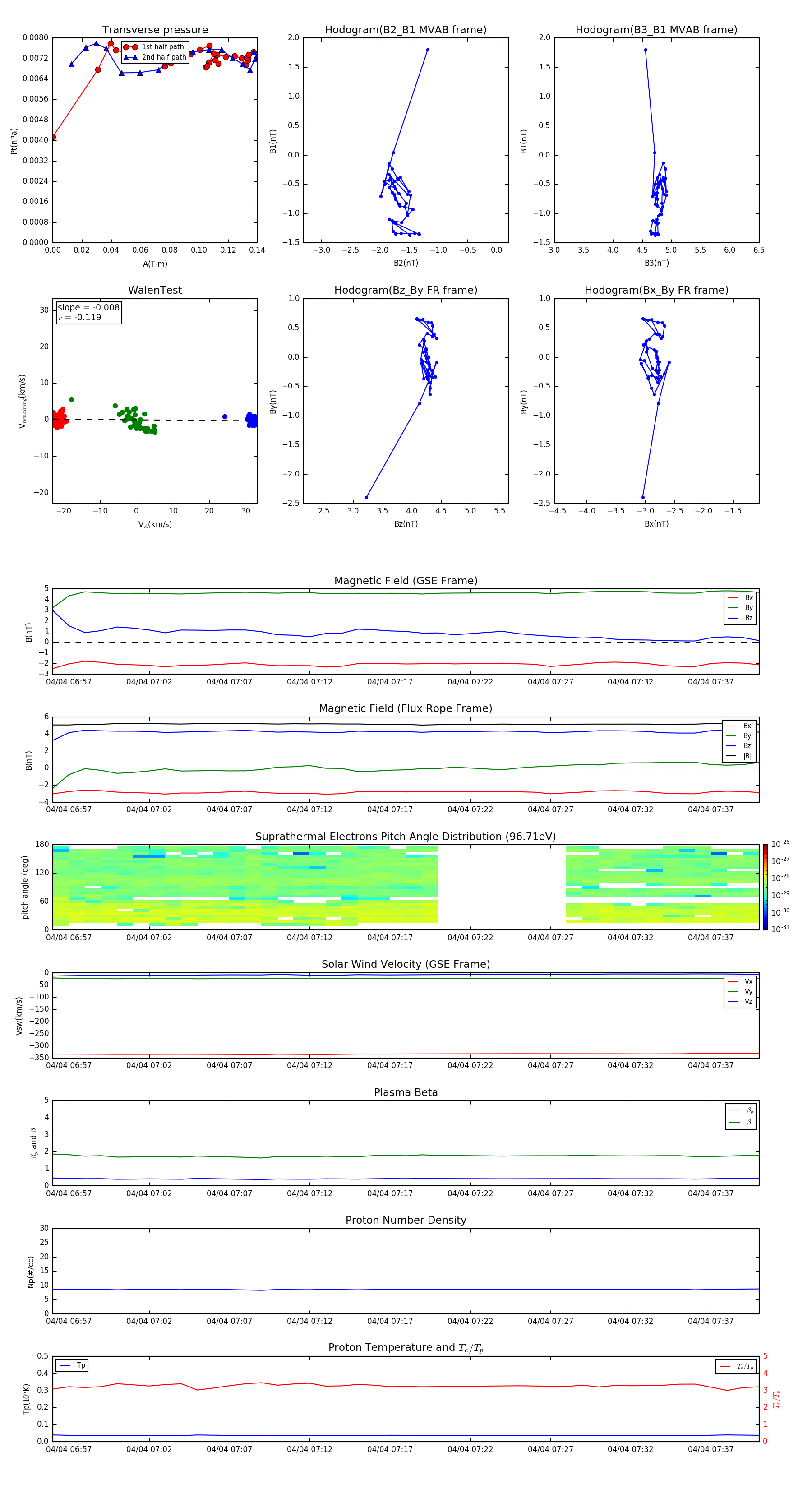The image size is (812, 1489).
Task: Click first red point in Transverse pressure plot
Action: (54, 137)
